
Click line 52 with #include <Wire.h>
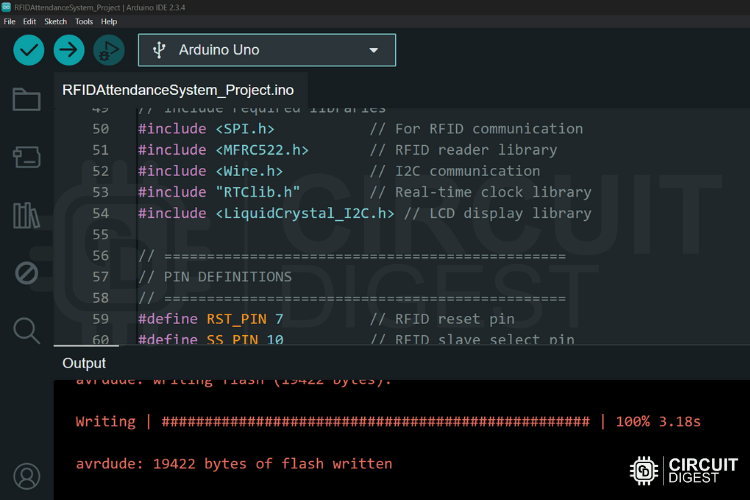click(339, 171)
